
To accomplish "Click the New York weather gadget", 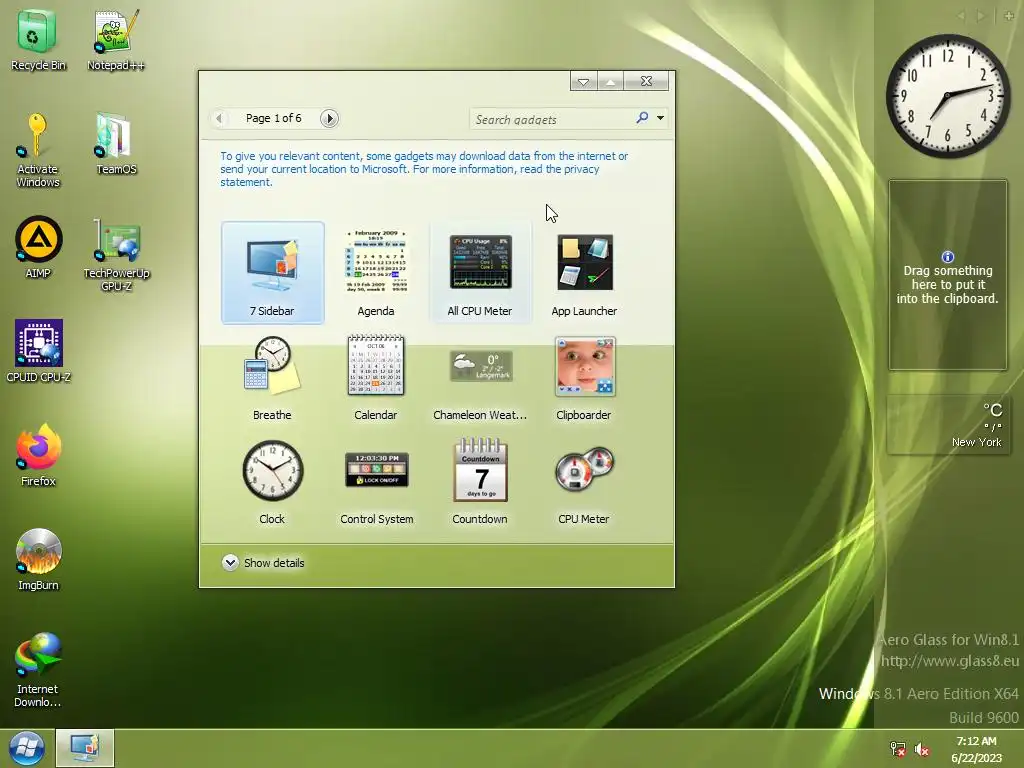I will click(948, 424).
